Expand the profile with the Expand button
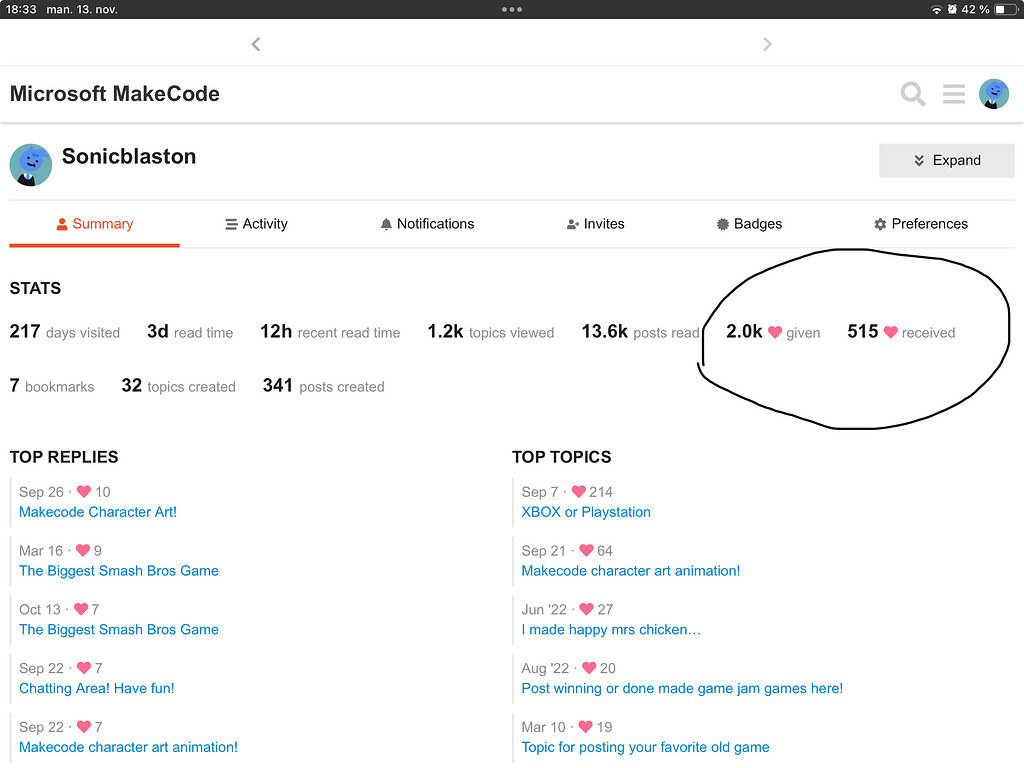 click(946, 160)
